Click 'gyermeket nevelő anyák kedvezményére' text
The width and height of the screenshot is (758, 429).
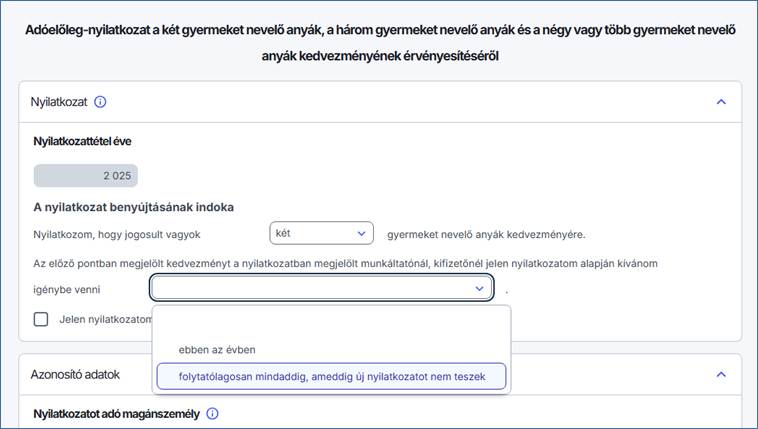tap(485, 234)
